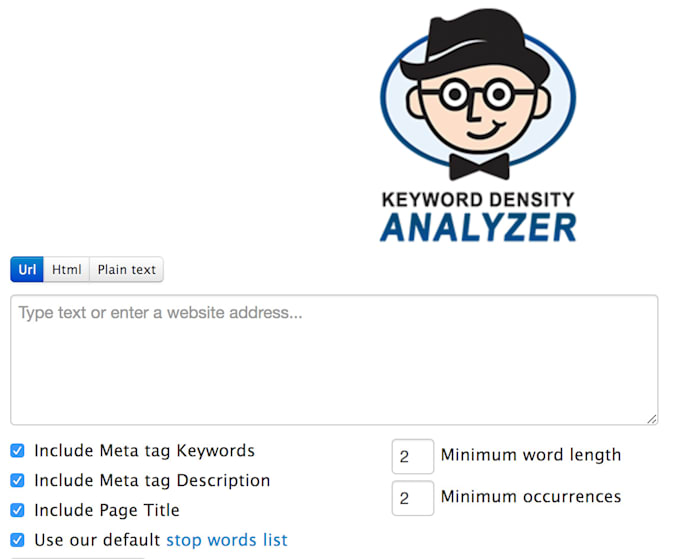Click the 'Use our default' label text
Viewport: 680px width, 559px height.
pyautogui.click(x=97, y=541)
